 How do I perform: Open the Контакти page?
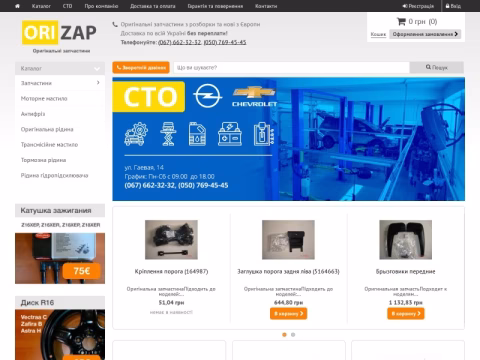coord(266,6)
